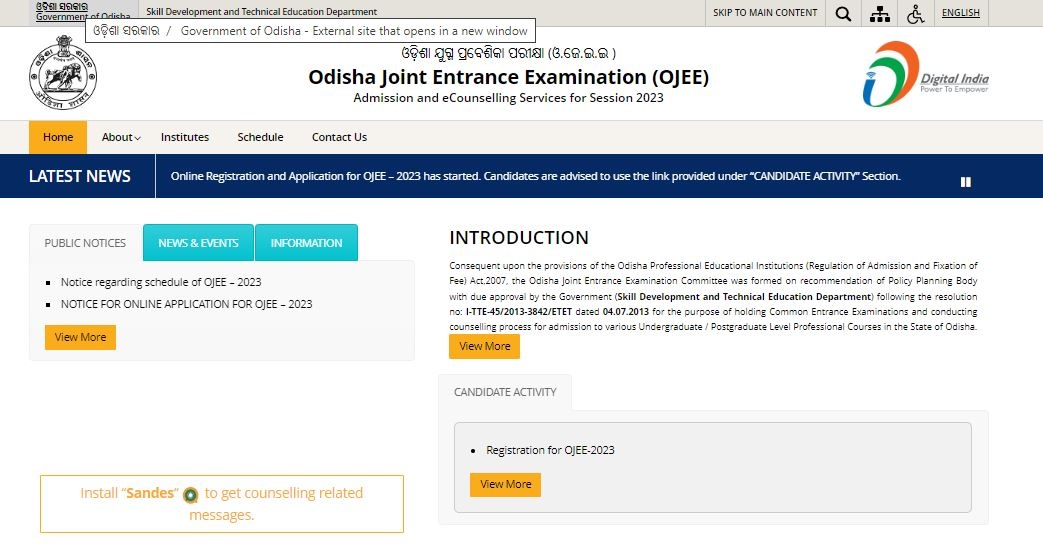Click the Odisha government emblem logo
The image size is (1043, 555).
coord(63,73)
